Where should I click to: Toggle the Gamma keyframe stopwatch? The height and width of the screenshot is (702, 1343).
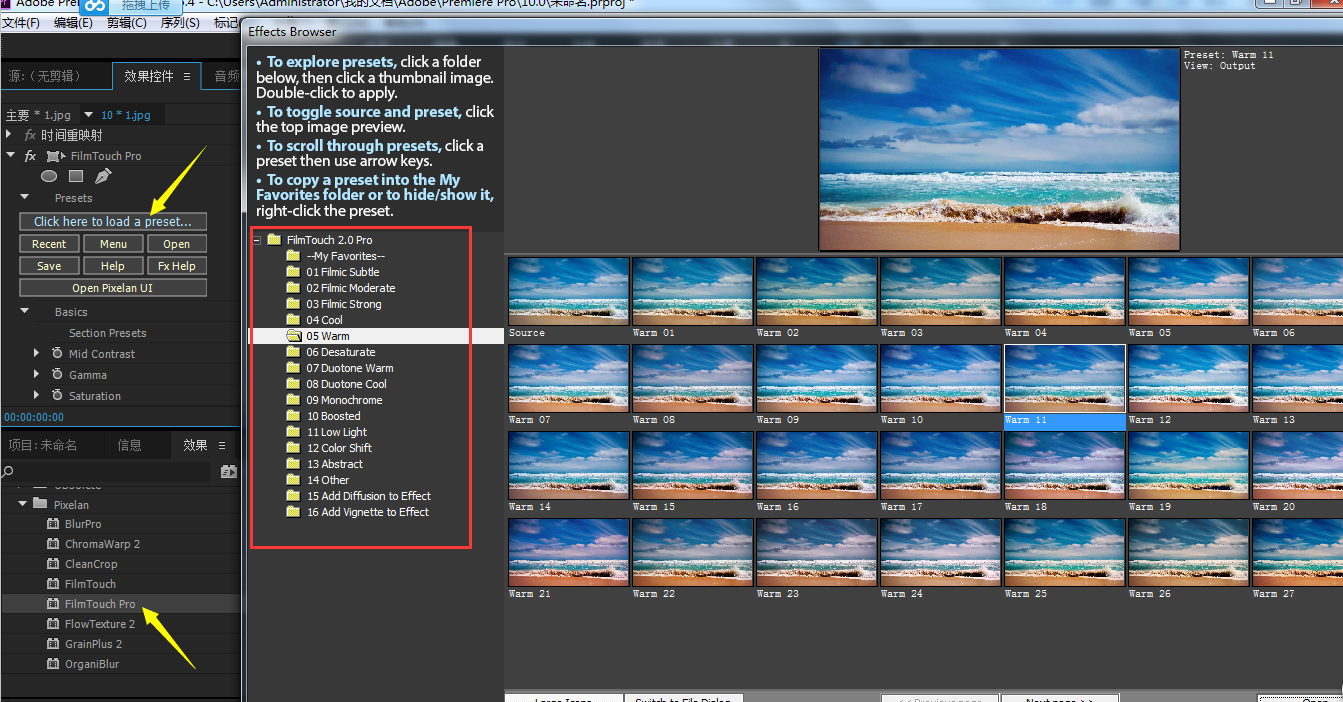tap(57, 375)
